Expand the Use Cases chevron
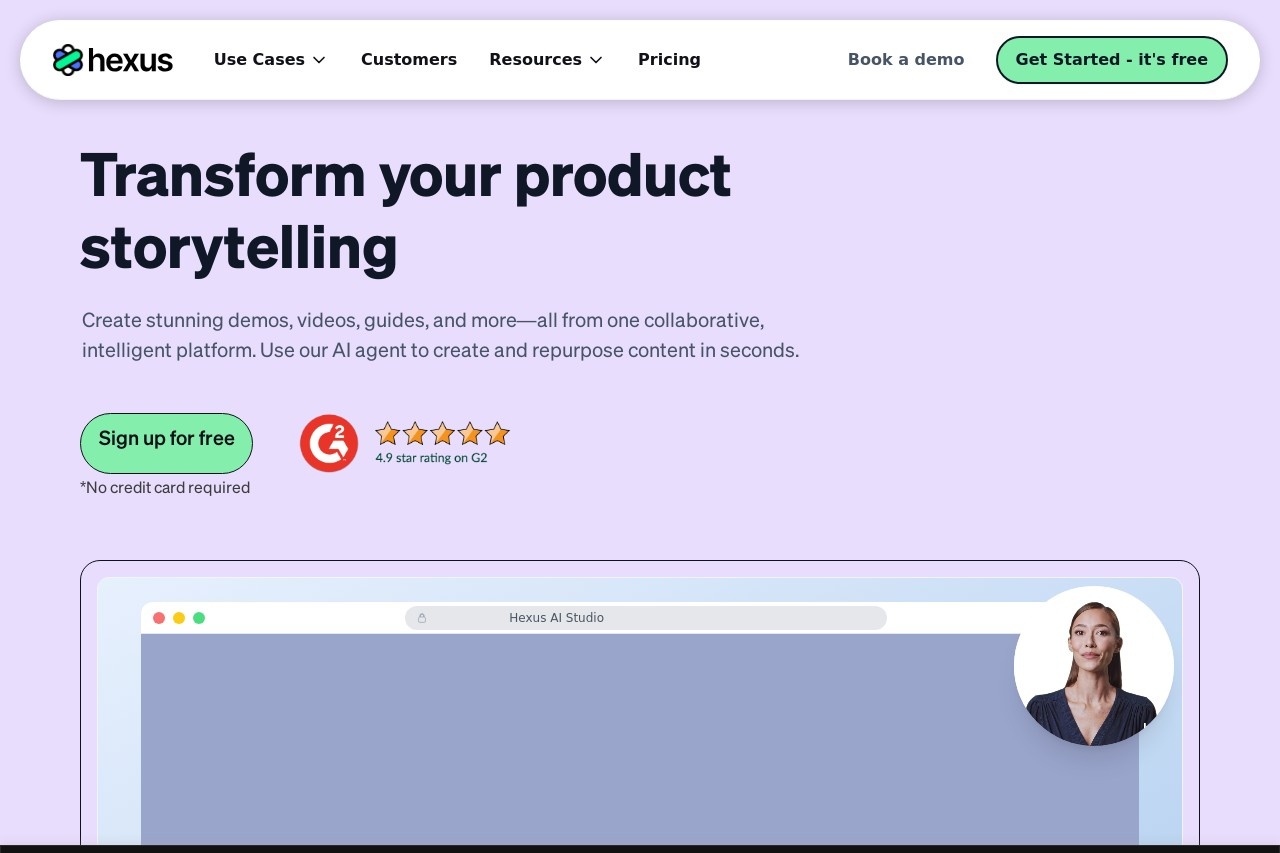This screenshot has height=853, width=1280. pyautogui.click(x=319, y=60)
